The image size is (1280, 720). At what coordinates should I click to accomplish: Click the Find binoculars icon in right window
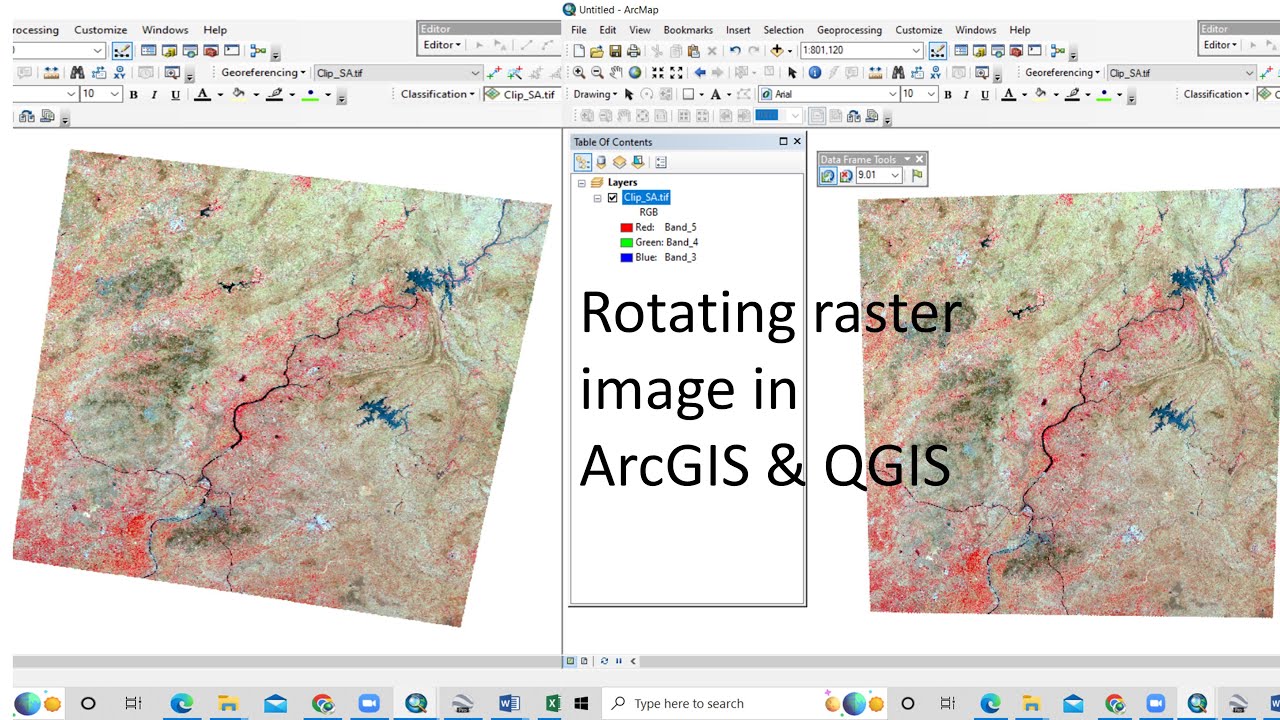[898, 72]
